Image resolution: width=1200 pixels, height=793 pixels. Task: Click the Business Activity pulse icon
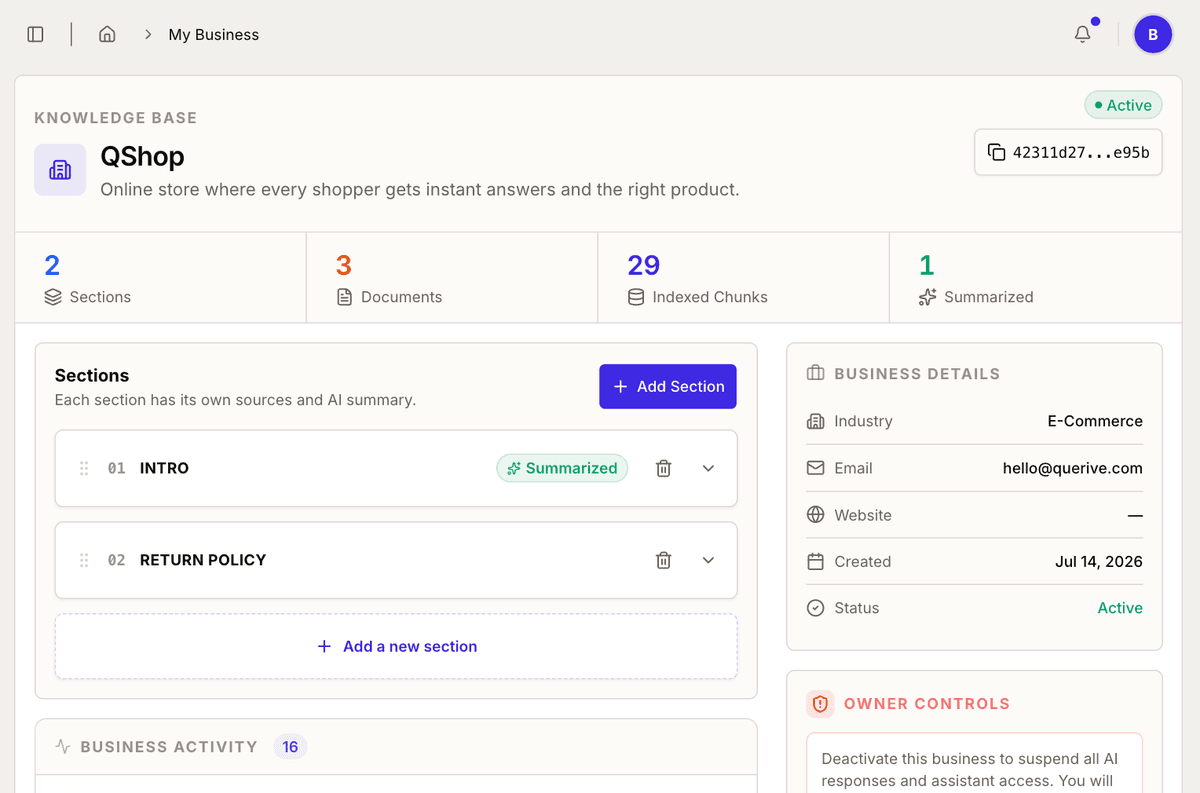click(x=63, y=746)
